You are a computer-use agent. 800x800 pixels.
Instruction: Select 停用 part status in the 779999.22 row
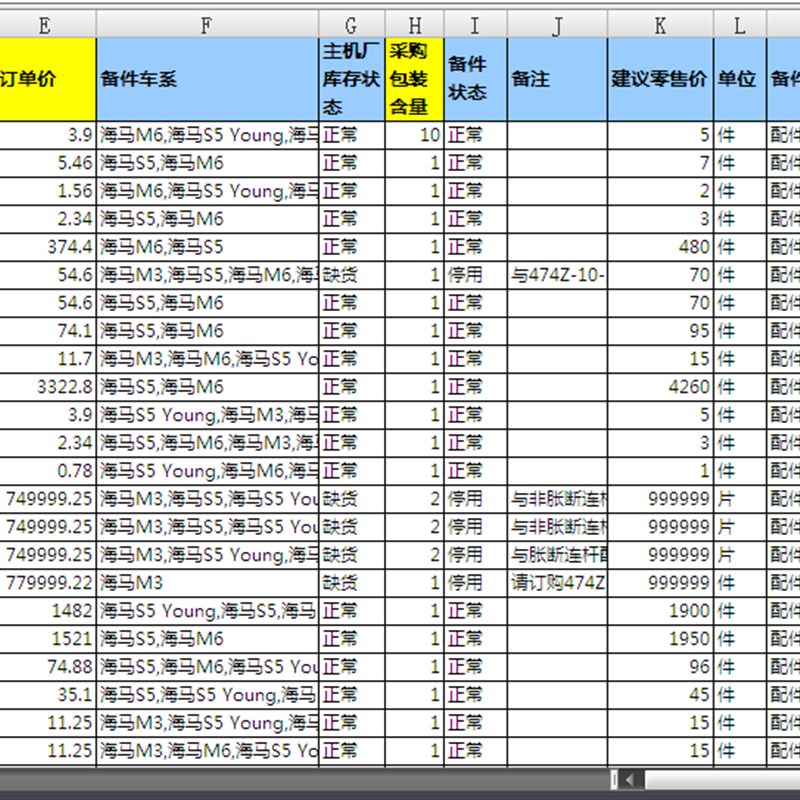point(476,583)
